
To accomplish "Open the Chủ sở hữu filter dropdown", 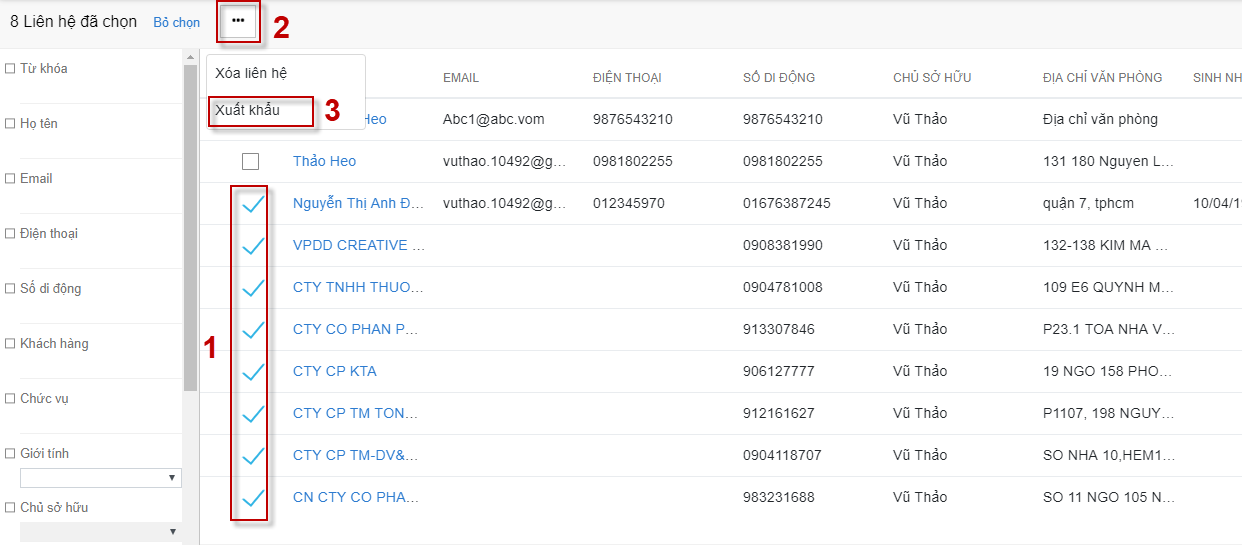I will 100,531.
